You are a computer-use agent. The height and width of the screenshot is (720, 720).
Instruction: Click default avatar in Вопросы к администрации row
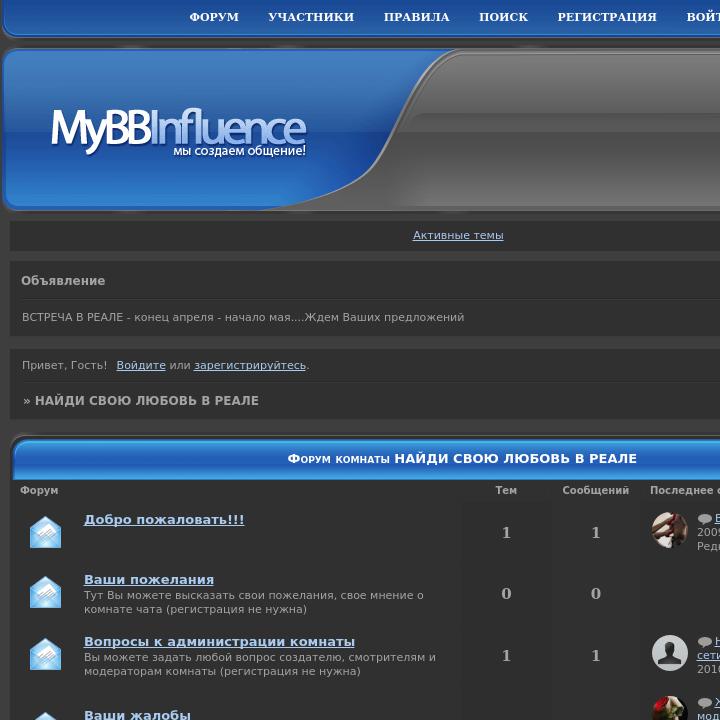[669, 652]
